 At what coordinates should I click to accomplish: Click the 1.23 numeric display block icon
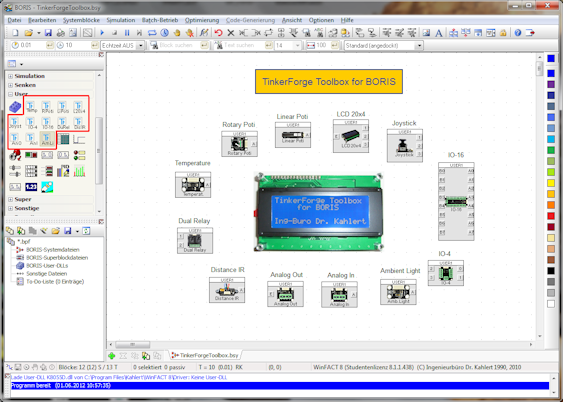click(x=31, y=187)
